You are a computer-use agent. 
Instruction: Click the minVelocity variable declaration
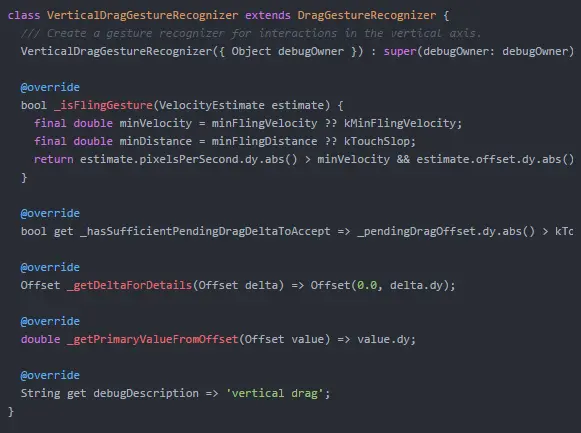pyautogui.click(x=156, y=123)
